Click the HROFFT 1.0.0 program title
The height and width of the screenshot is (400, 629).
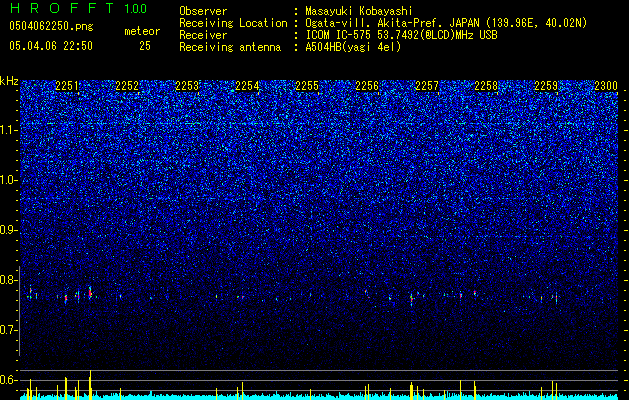[79, 8]
